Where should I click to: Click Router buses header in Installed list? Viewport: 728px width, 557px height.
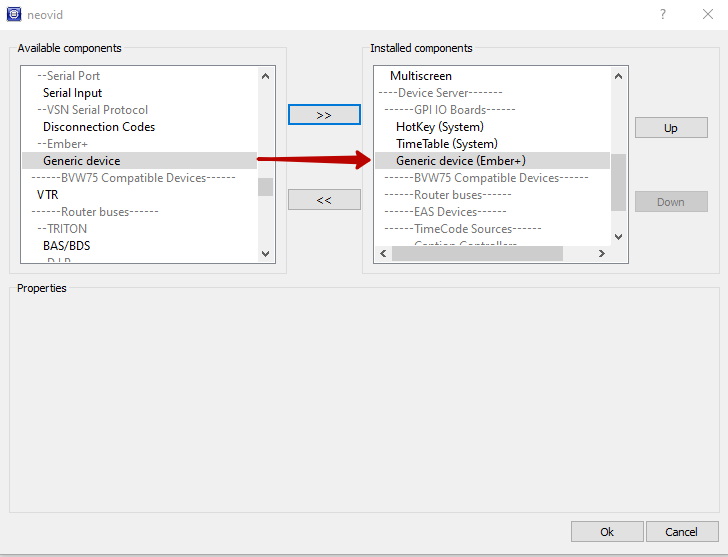(492, 194)
